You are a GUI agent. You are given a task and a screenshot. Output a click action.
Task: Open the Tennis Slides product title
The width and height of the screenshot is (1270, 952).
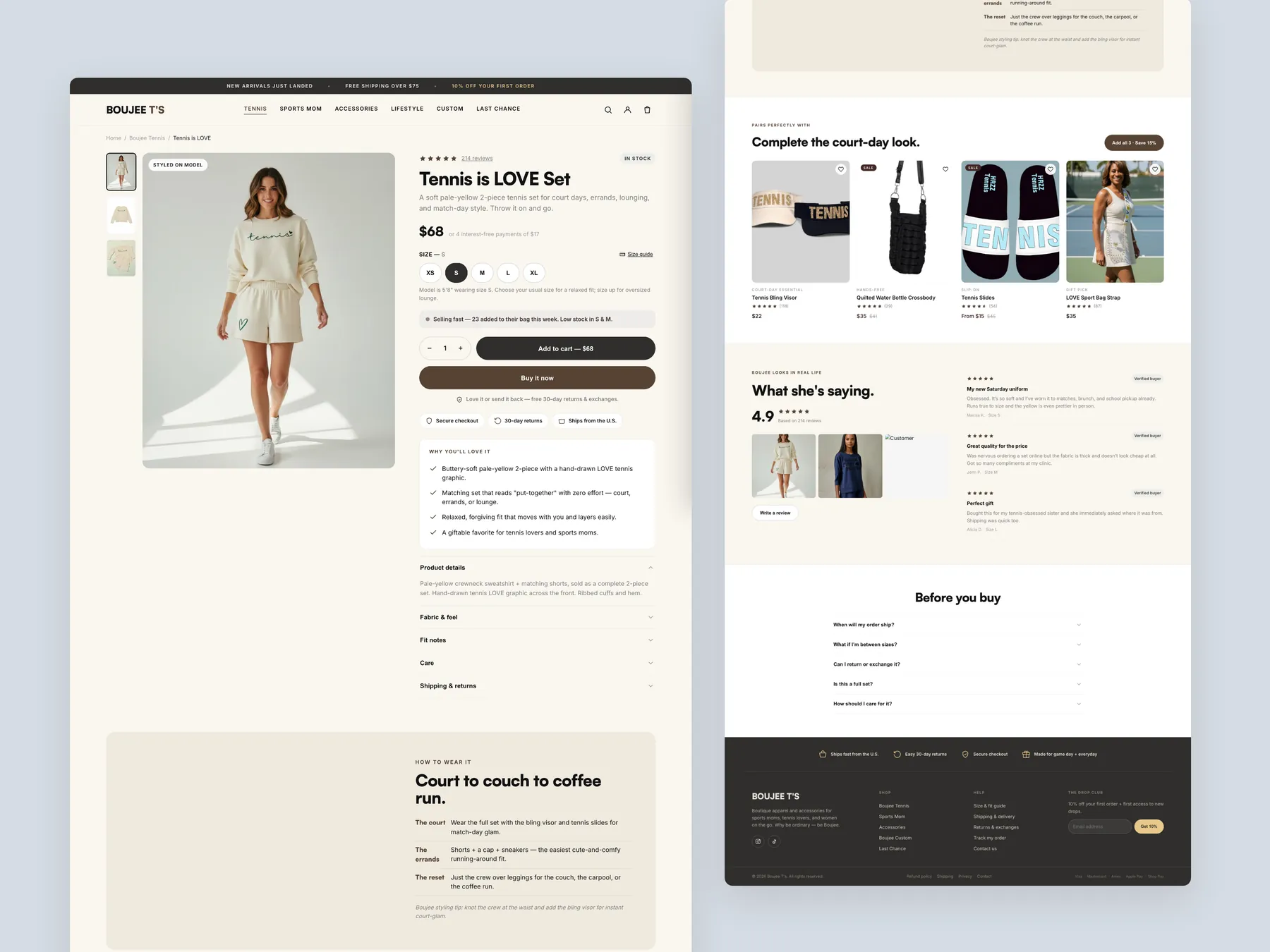pos(978,298)
